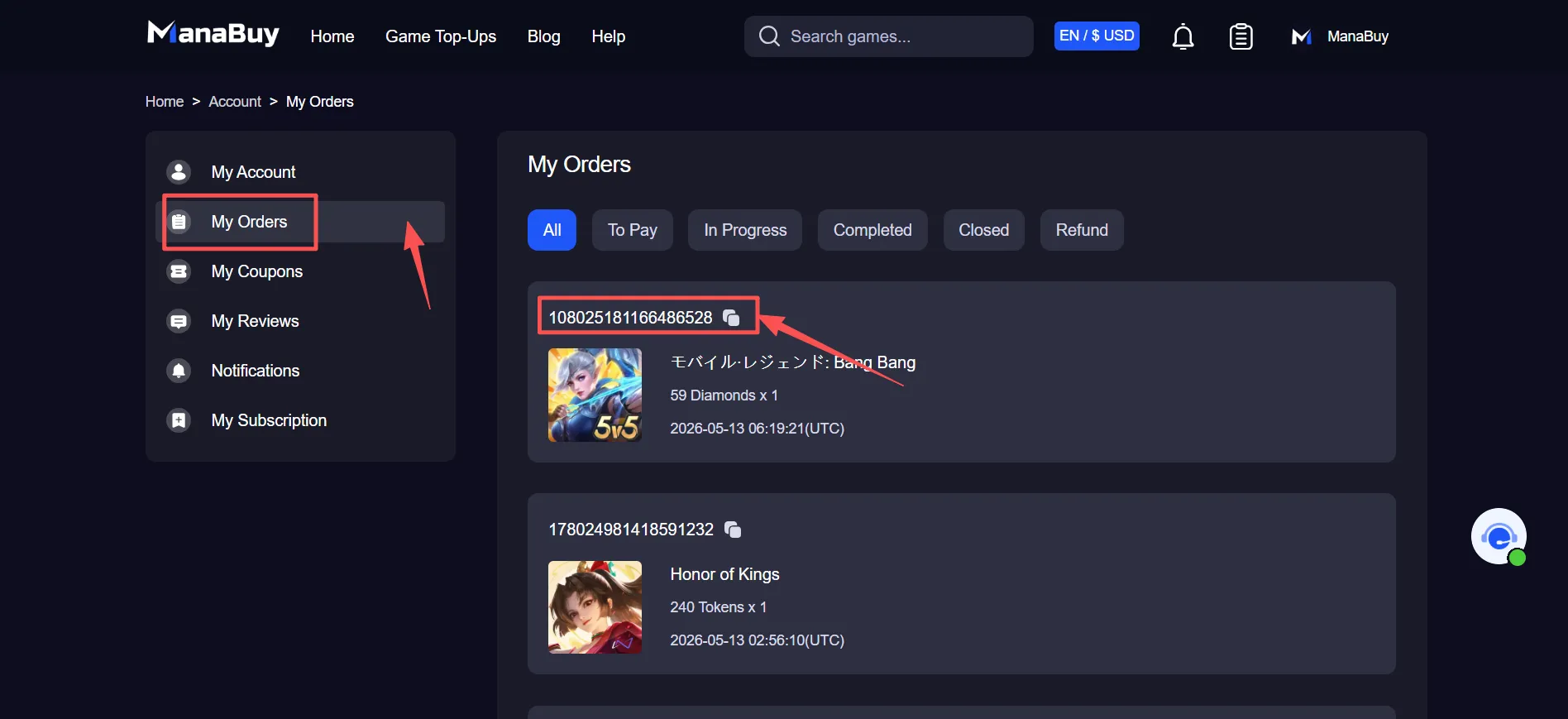Click the My Orders page heading

coord(579,165)
